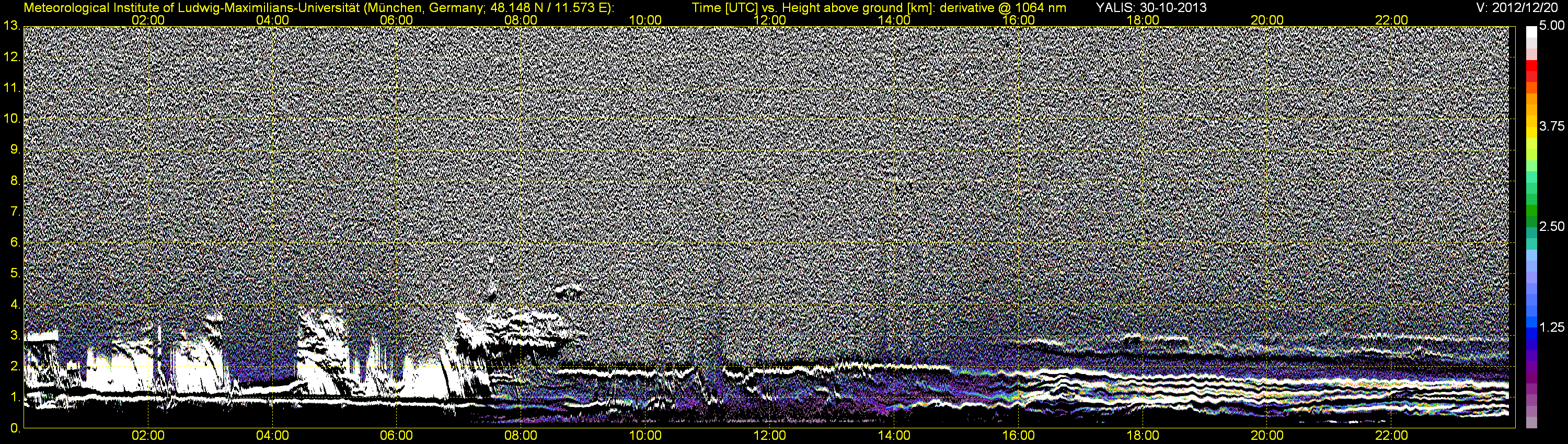
Task: Click the 02:00 label on the top time axis
Action: coord(148,20)
